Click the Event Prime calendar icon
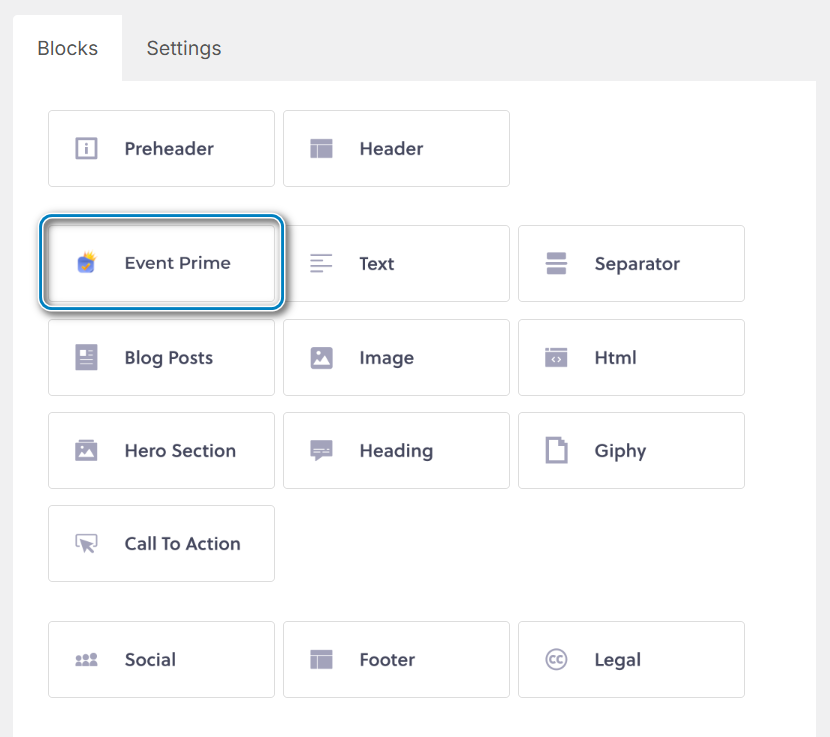Viewport: 830px width, 737px height. 86,263
